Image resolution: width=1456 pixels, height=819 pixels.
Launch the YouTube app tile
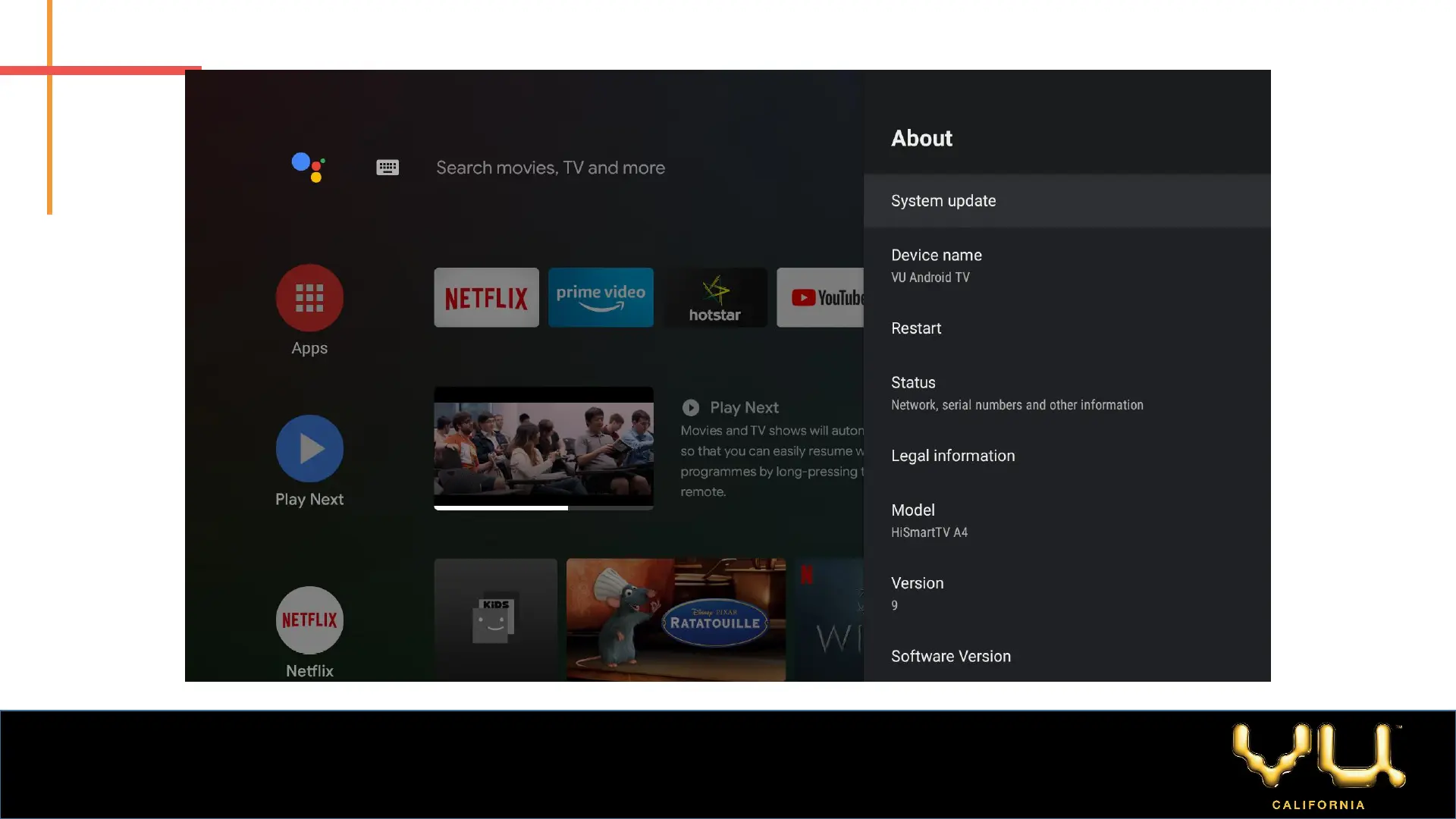point(821,297)
